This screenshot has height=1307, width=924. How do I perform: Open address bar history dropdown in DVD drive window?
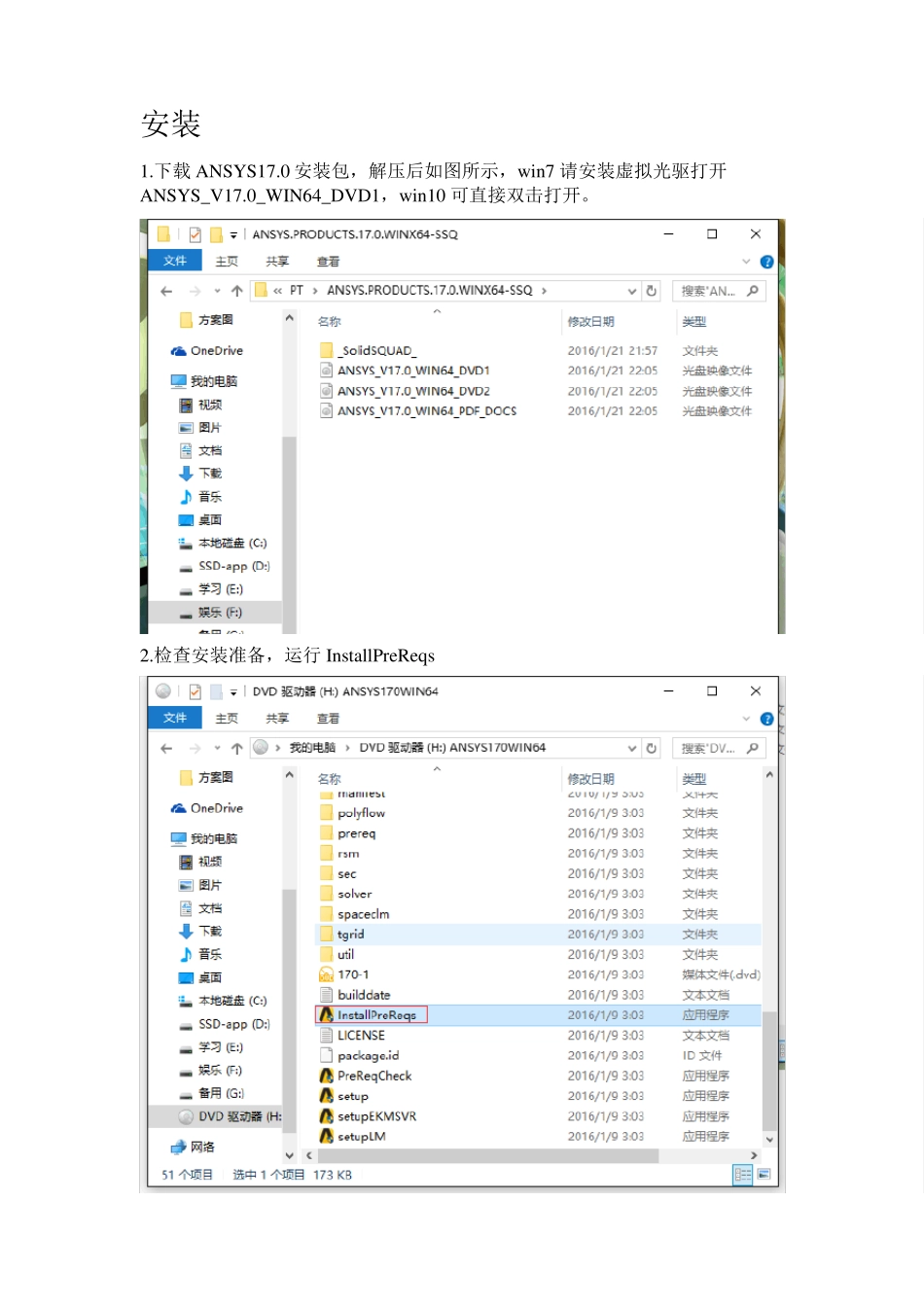point(632,748)
